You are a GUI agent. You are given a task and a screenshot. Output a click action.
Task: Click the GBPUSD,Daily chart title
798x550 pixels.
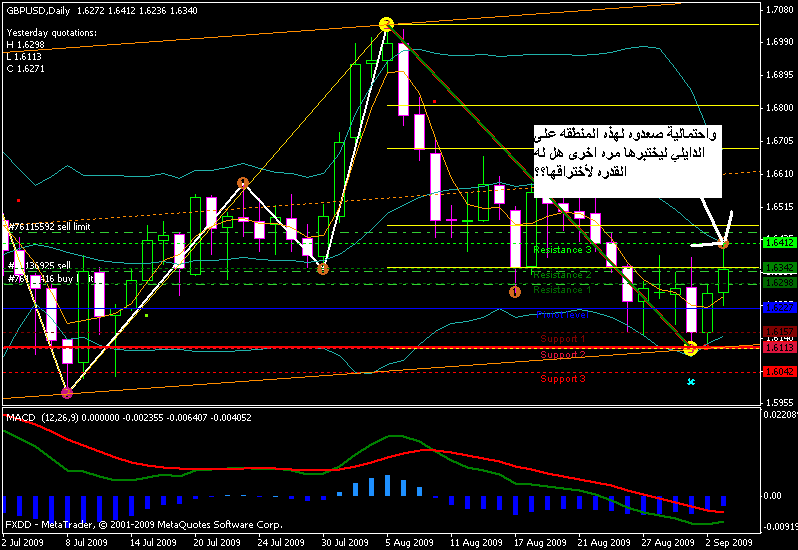[44, 9]
